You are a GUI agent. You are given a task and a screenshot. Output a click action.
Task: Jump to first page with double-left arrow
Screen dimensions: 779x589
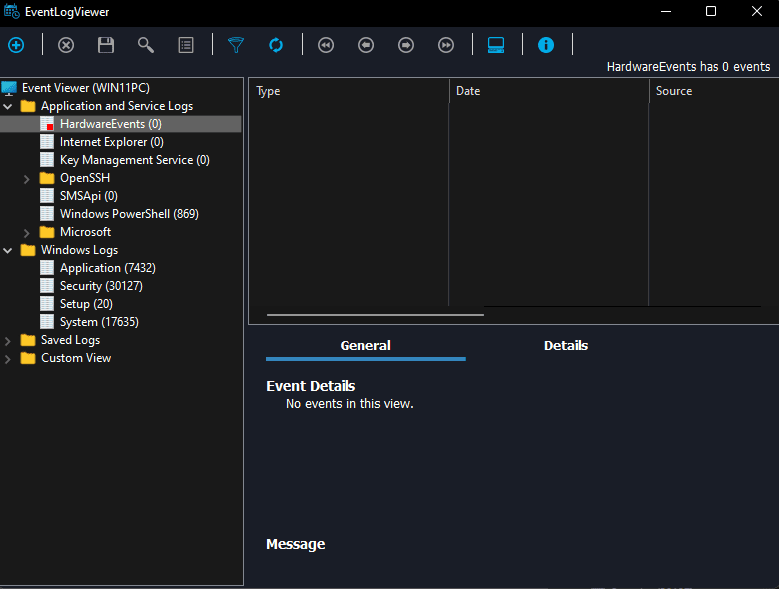point(326,45)
